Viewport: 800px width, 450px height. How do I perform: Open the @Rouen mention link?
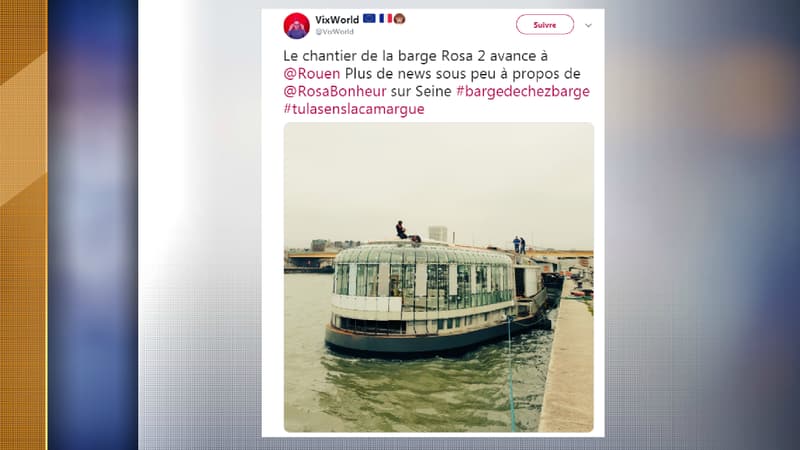point(312,73)
